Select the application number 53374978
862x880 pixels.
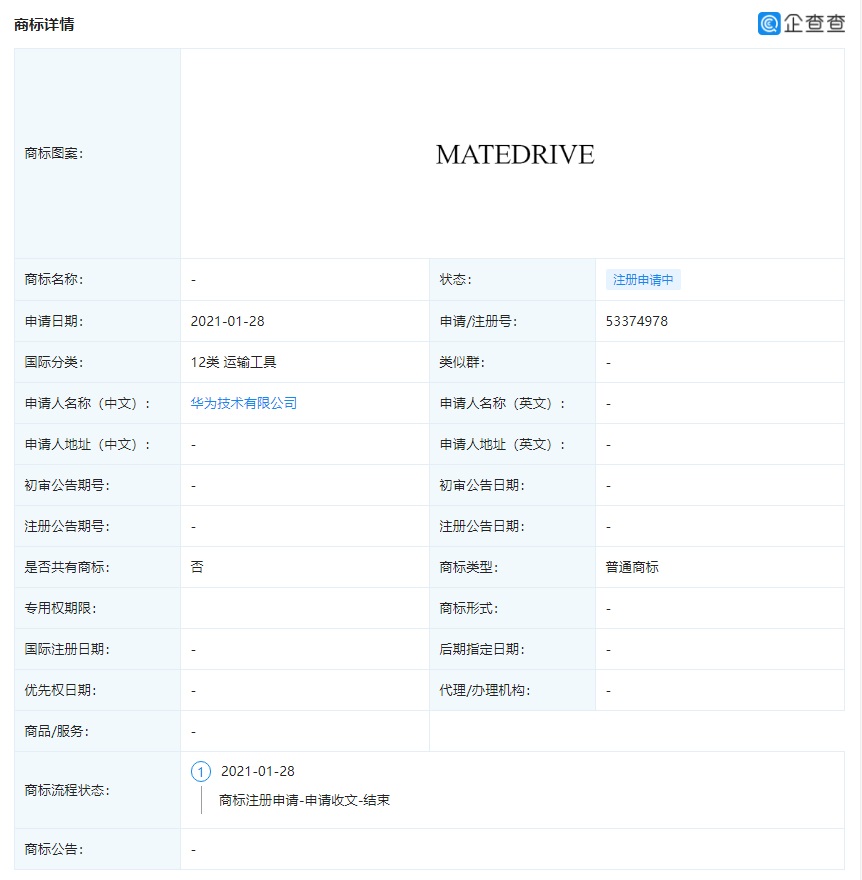tap(637, 320)
